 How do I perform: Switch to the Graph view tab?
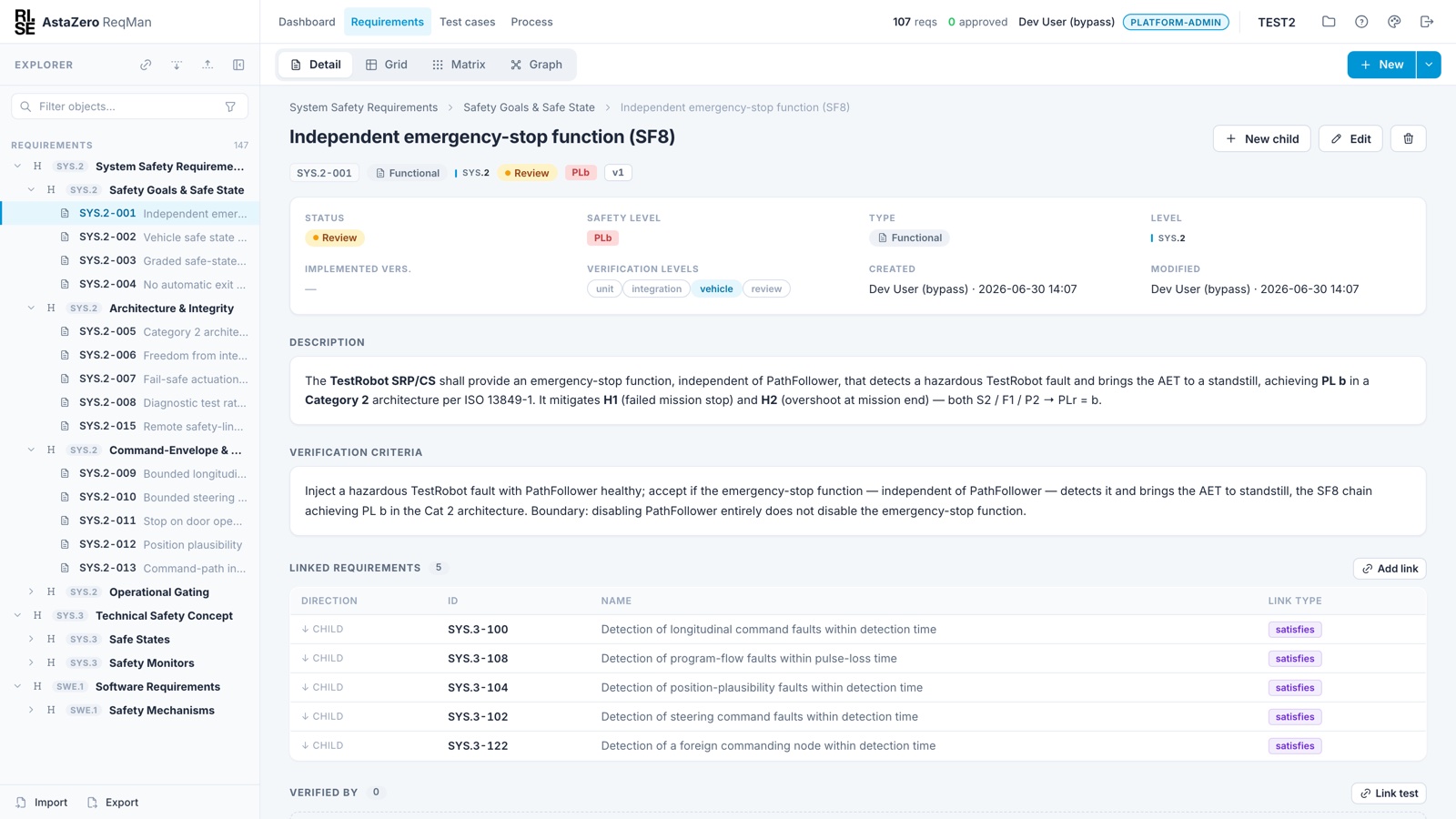[x=537, y=65]
